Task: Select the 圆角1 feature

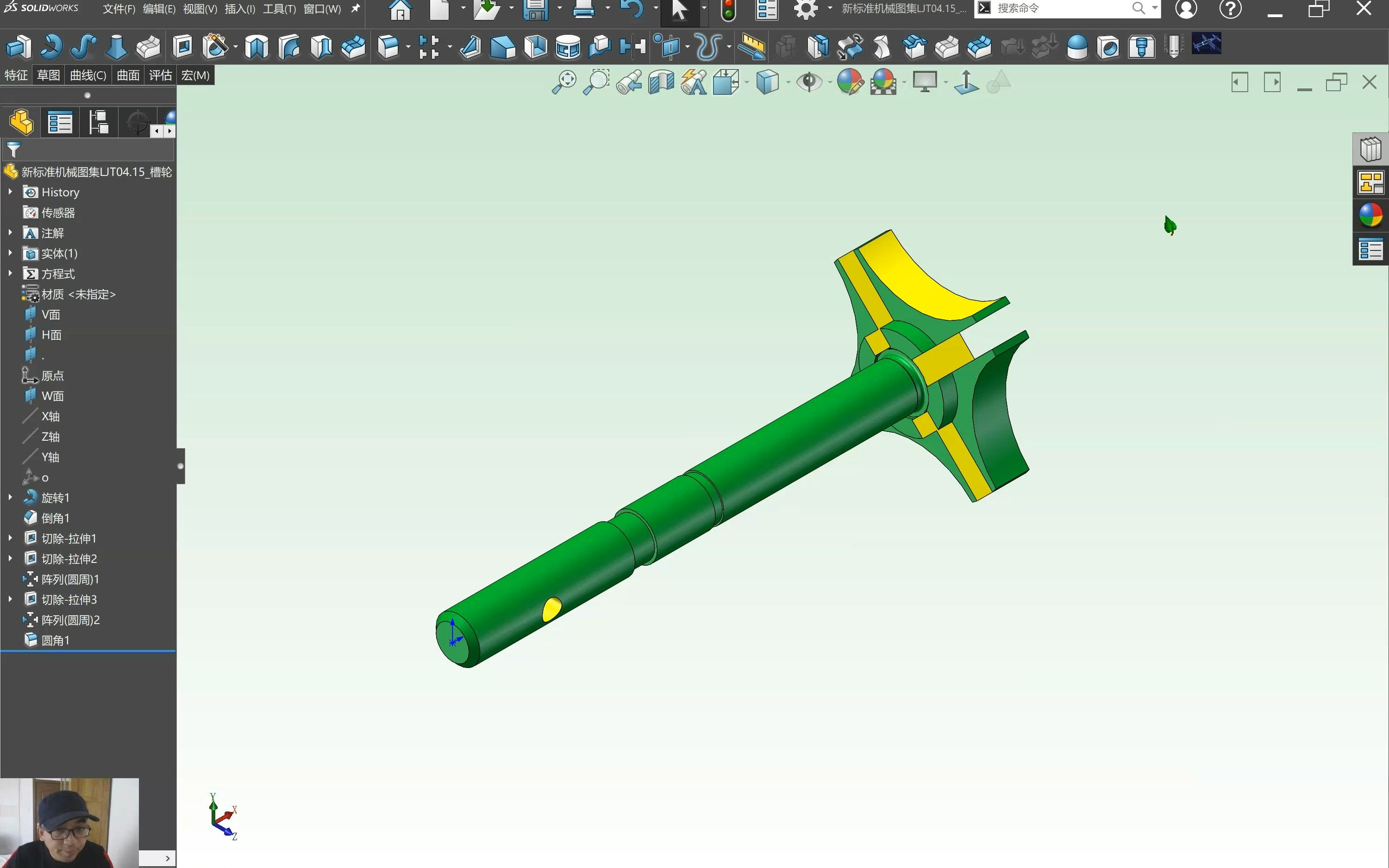Action: (x=46, y=640)
